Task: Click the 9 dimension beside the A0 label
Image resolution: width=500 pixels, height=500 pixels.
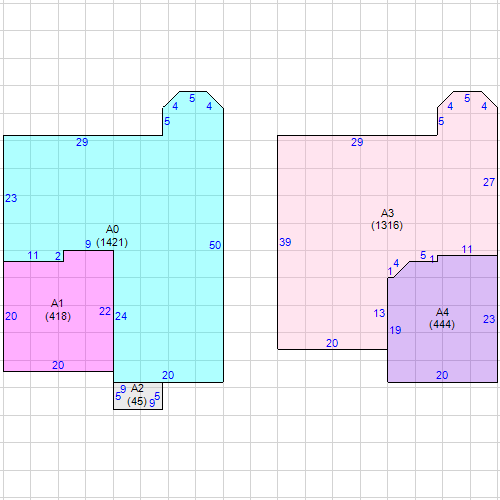Action: 88,244
